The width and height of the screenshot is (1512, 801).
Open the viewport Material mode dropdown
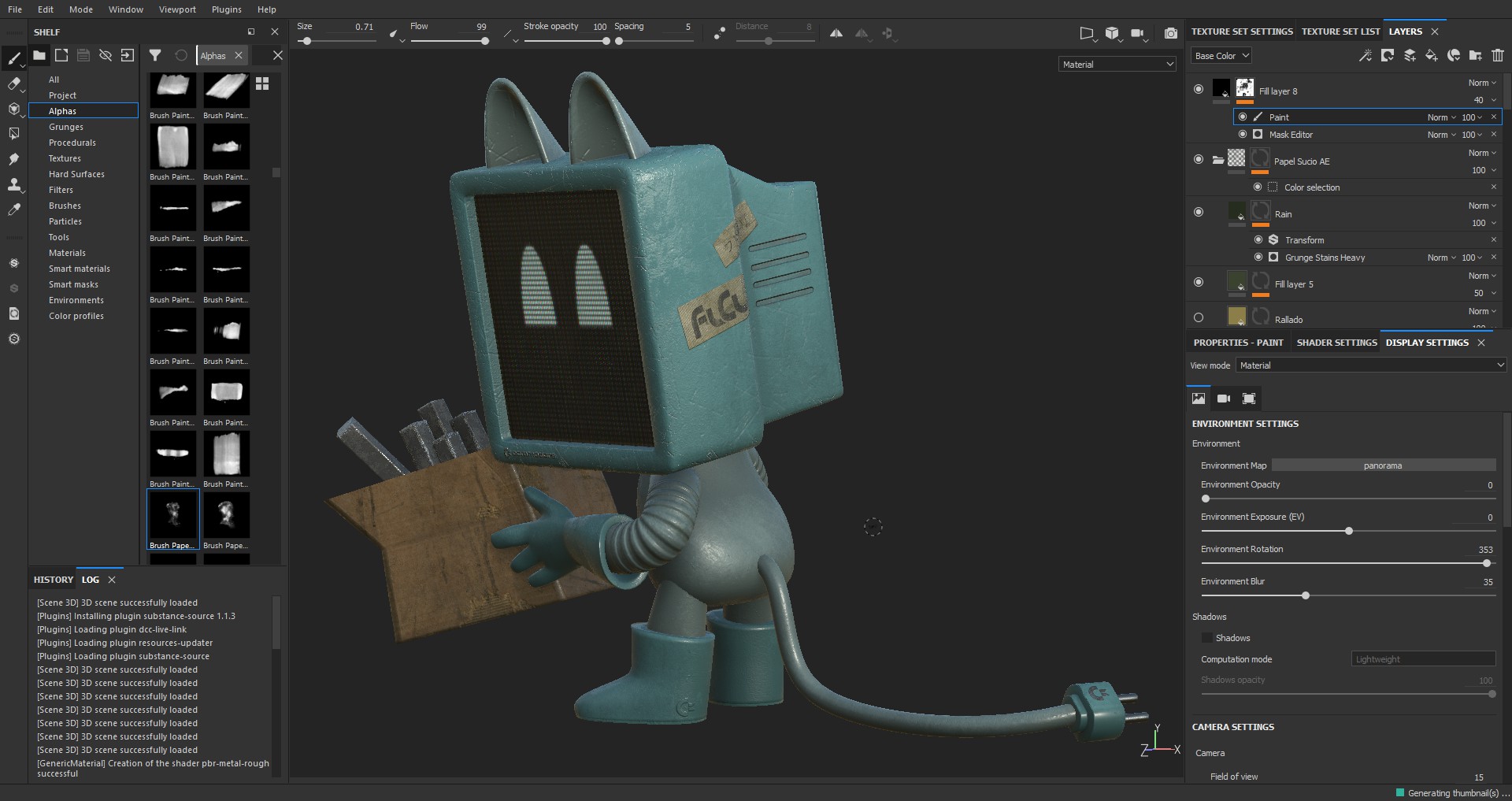(1117, 65)
